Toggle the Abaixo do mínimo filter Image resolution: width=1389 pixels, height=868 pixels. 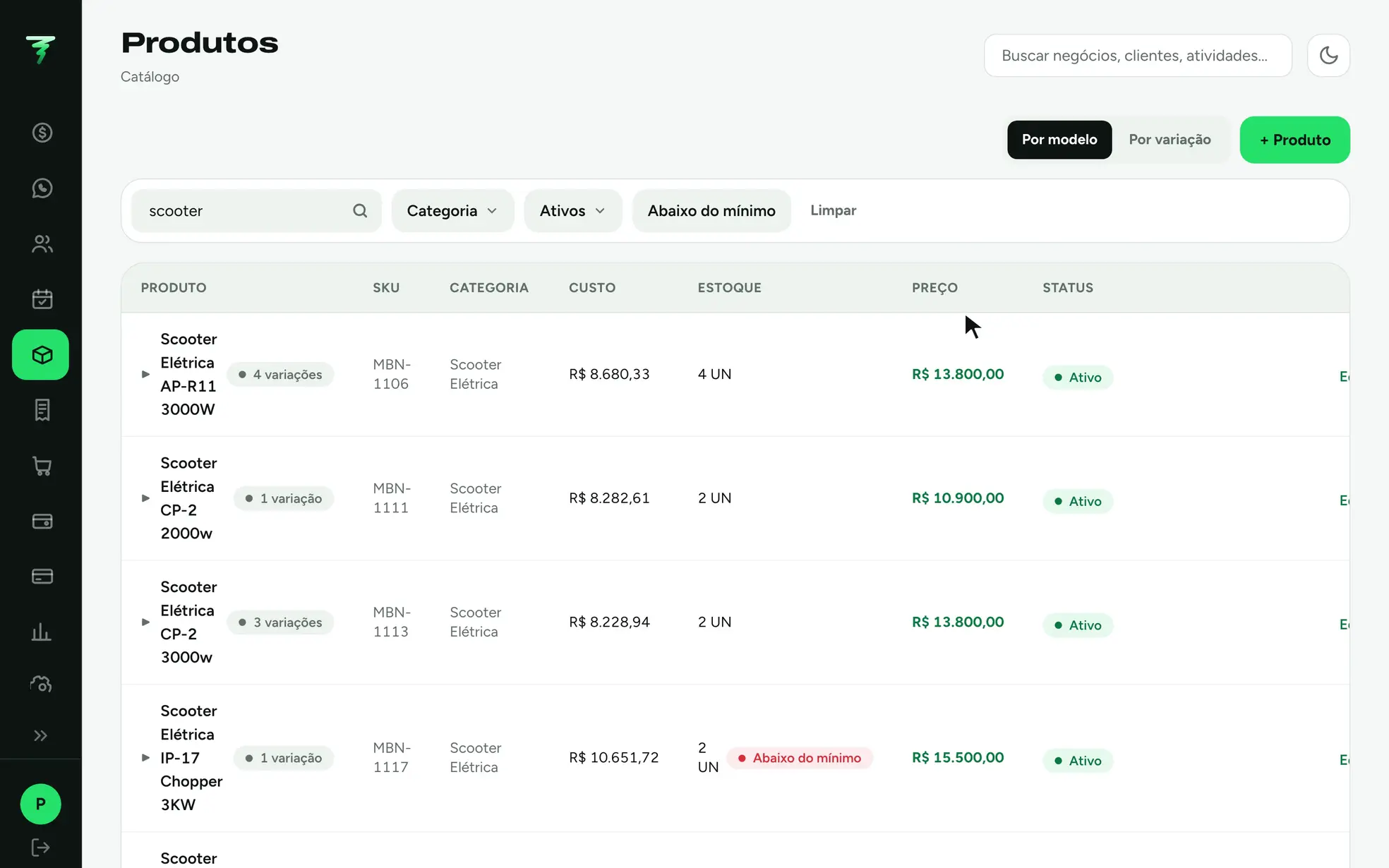tap(711, 210)
